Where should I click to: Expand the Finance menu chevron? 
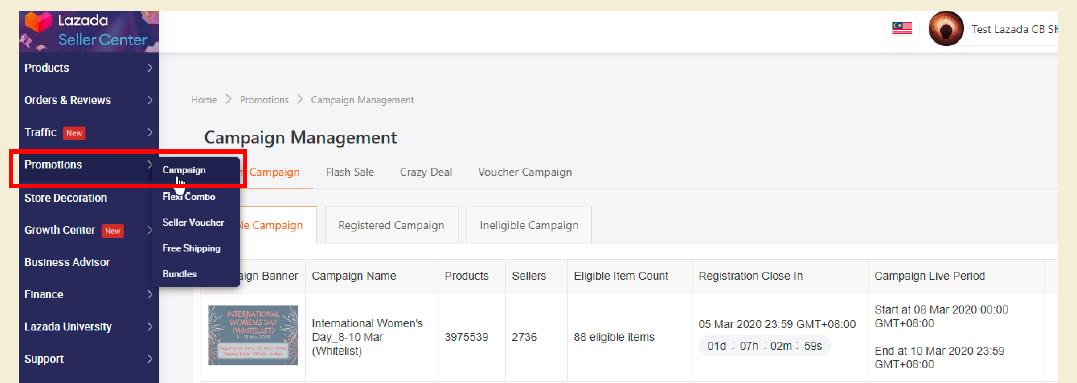pos(150,294)
